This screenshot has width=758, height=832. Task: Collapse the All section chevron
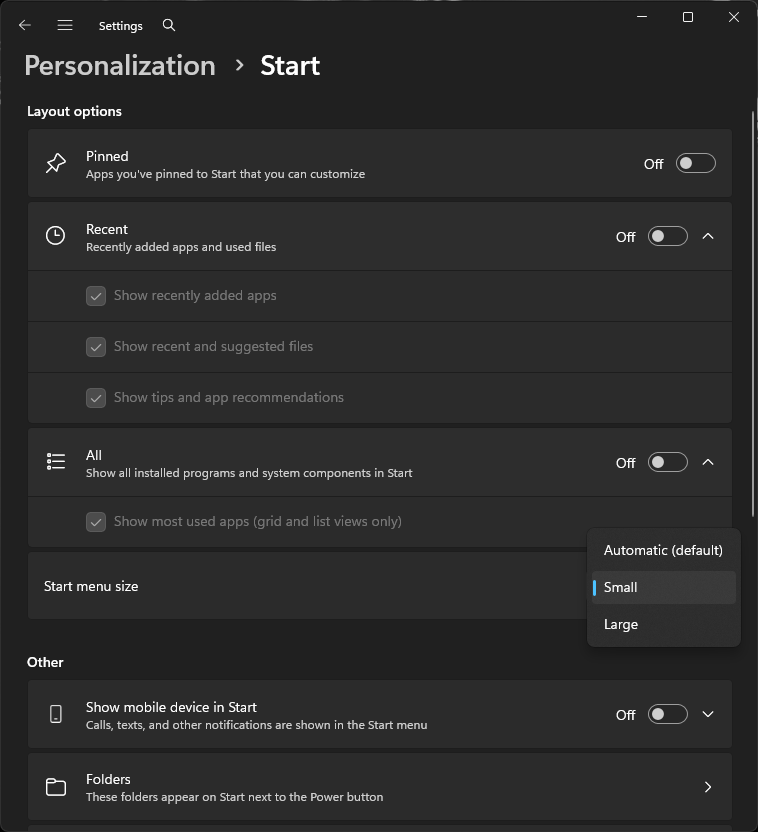[x=708, y=462]
